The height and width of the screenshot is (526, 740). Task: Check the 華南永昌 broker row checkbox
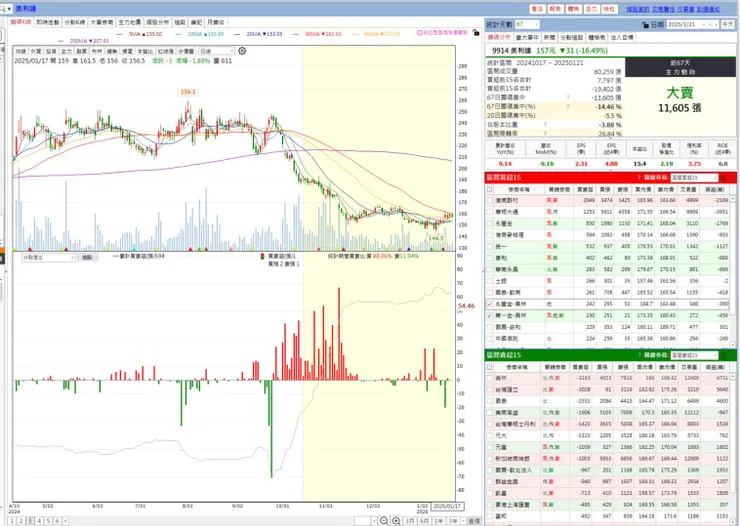(489, 269)
